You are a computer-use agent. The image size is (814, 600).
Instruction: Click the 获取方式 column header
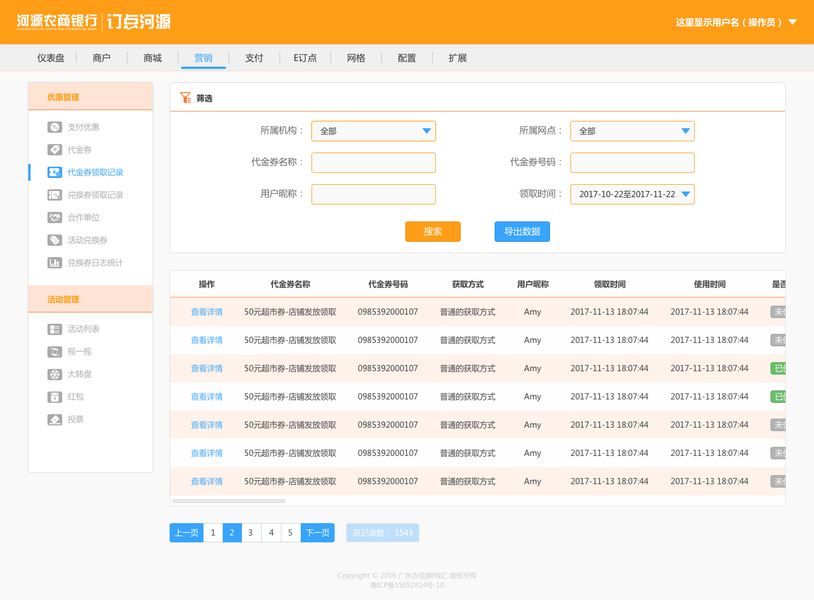point(468,284)
